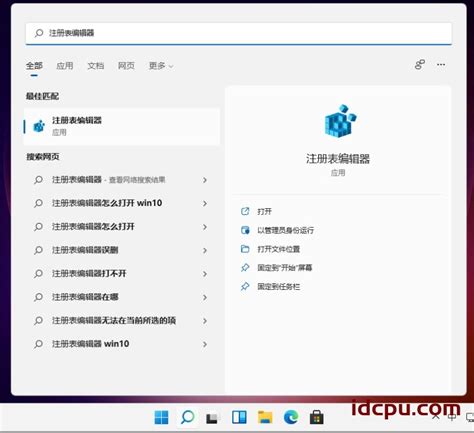
Task: Expand chevron for 查看网络搜索结果 row
Action: click(205, 180)
